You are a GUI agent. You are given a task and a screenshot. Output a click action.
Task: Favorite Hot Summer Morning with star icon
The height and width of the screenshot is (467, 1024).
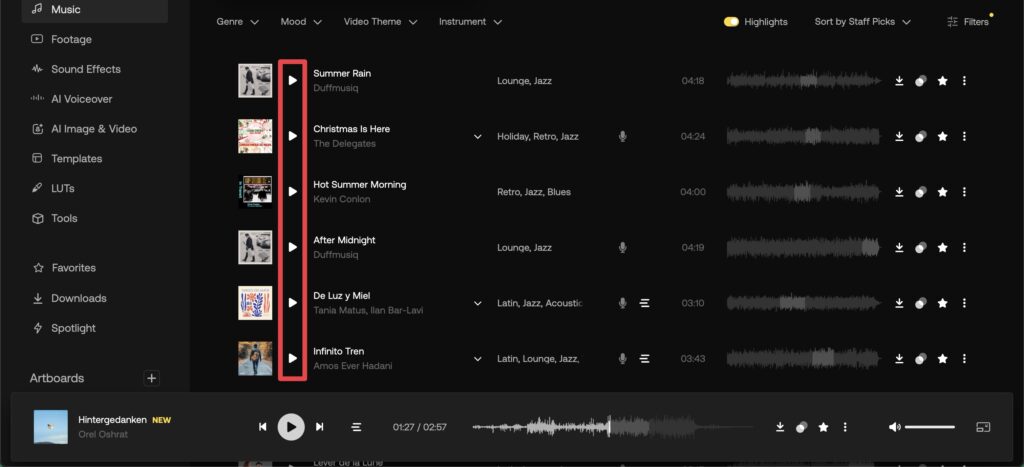(942, 192)
